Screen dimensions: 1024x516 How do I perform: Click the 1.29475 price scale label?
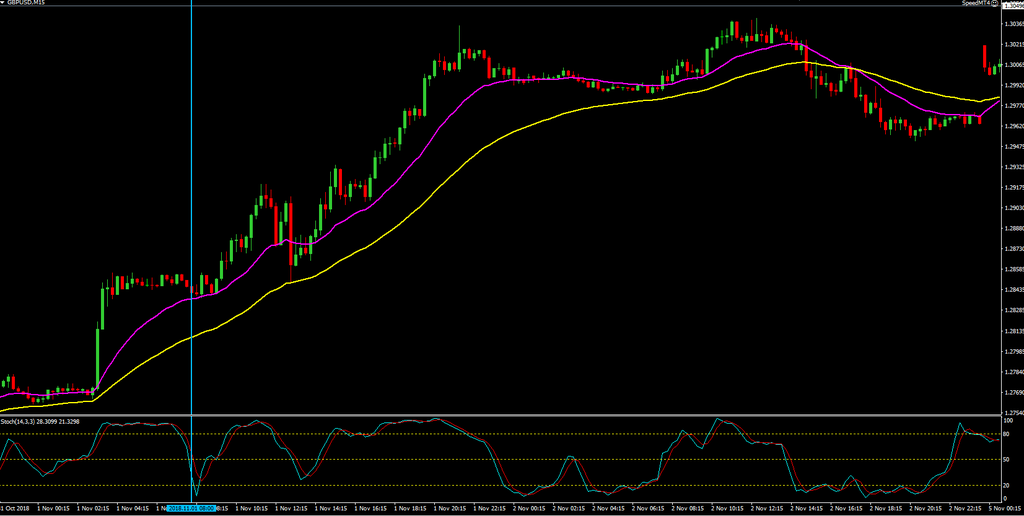[x=1013, y=146]
